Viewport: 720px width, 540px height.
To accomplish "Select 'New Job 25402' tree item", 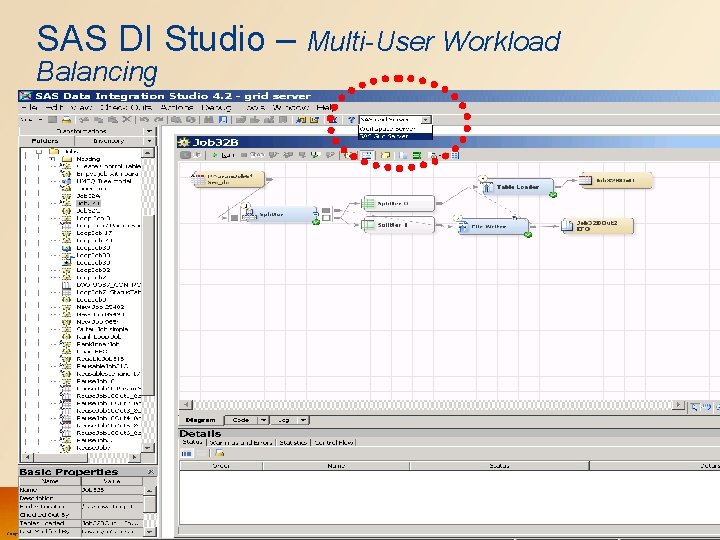I will click(100, 307).
